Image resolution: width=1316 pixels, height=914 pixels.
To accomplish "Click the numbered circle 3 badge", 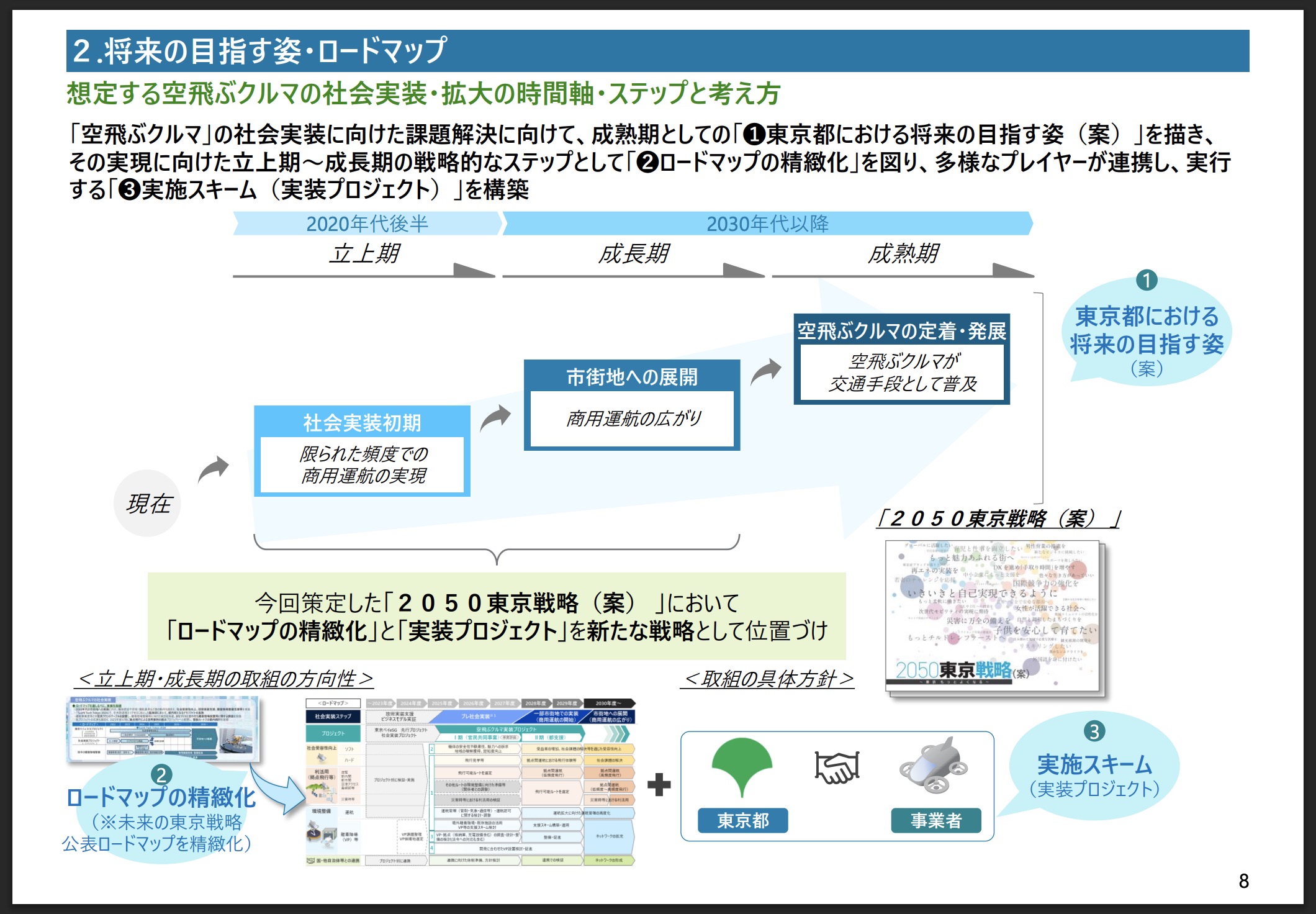I will (1094, 731).
